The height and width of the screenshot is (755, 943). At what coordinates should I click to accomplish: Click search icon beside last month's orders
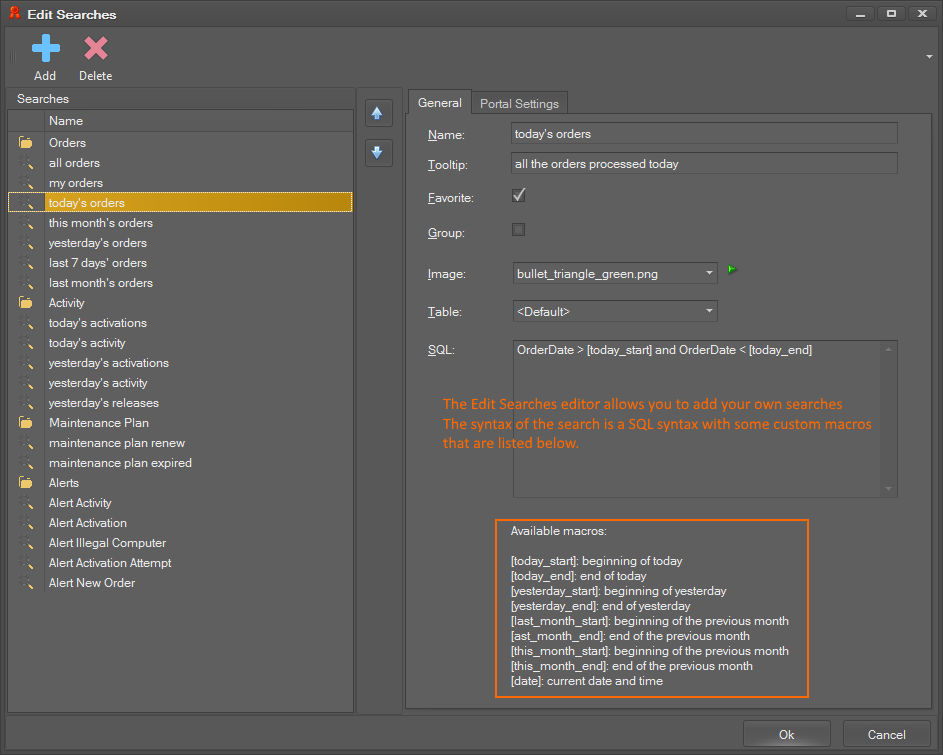pyautogui.click(x=26, y=283)
